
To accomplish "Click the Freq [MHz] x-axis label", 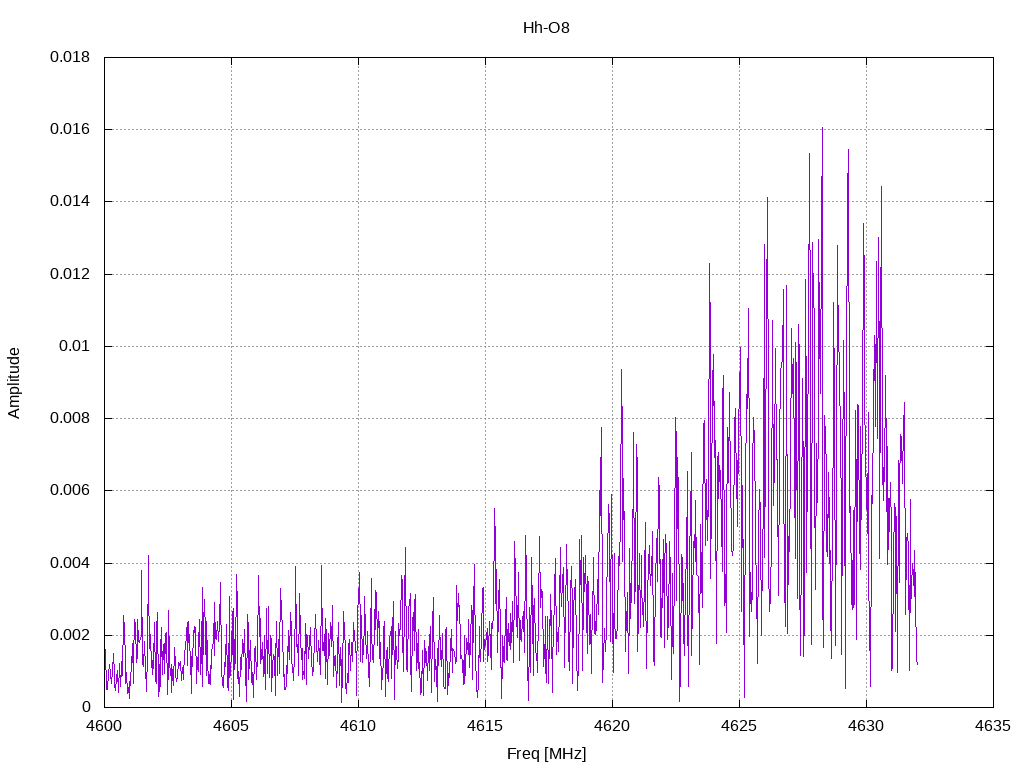I will tap(547, 754).
